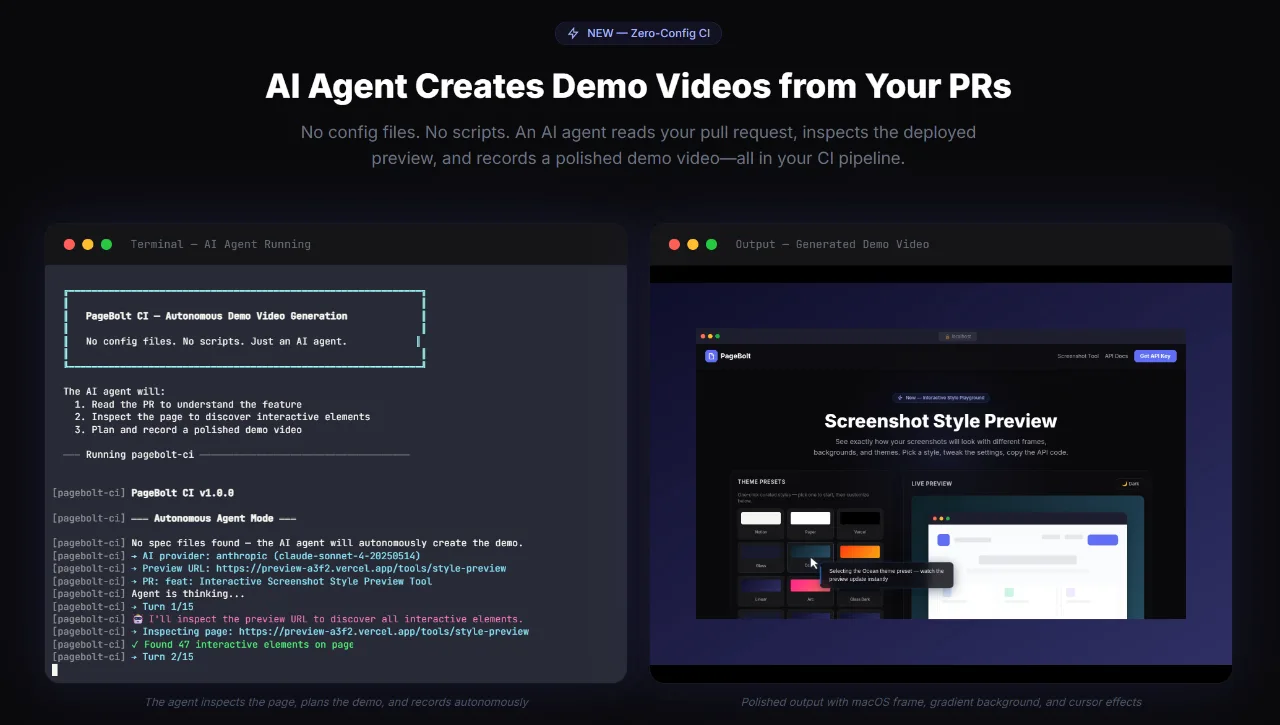Click the caption Polished output with macOS frame
Screen dimensions: 1280x725
(x=941, y=702)
